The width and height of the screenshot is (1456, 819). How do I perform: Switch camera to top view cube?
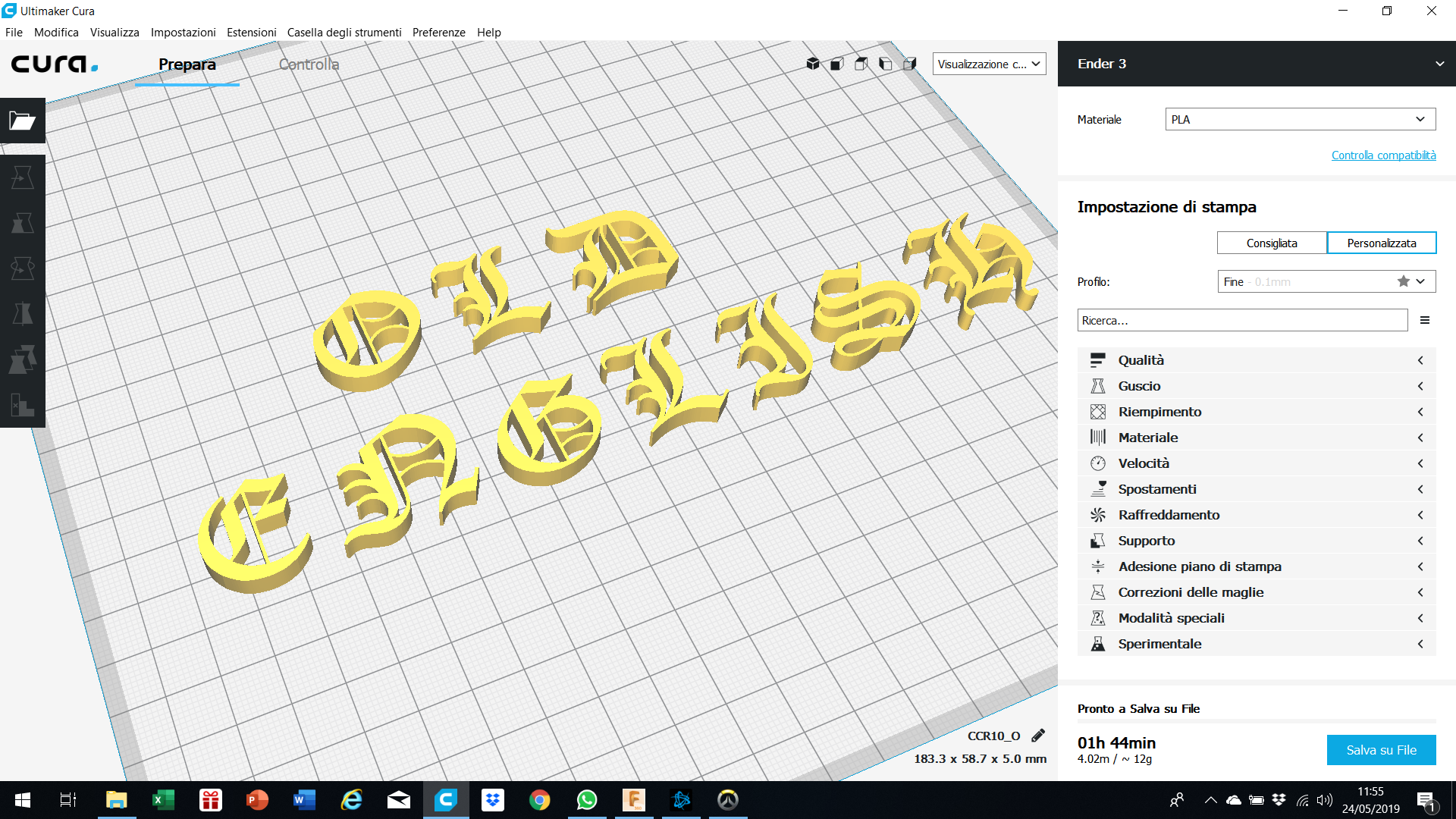tap(861, 64)
